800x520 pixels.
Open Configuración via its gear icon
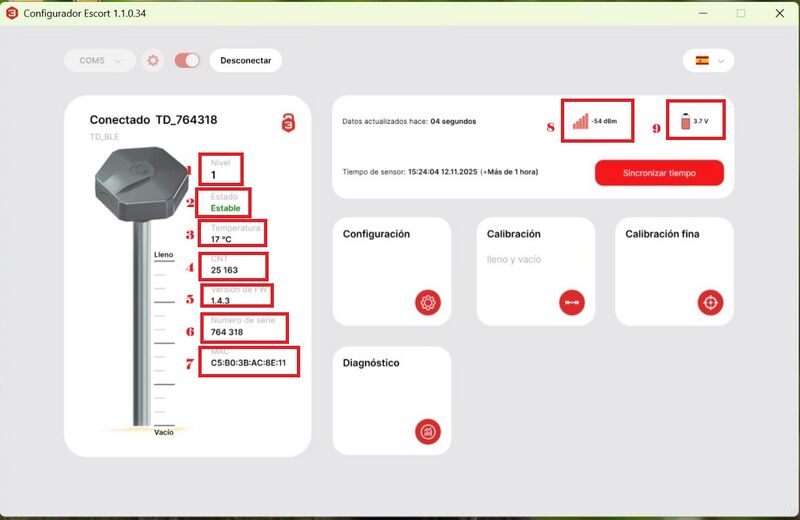[x=428, y=303]
